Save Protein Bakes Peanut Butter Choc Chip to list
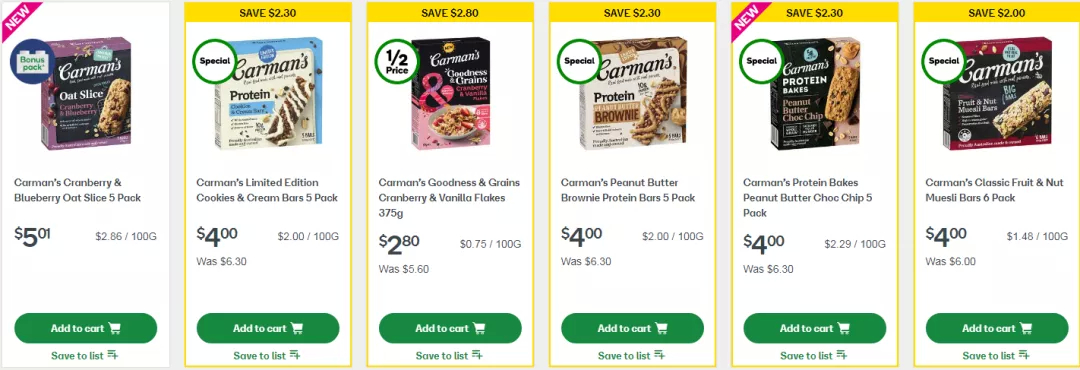Screen dimensions: 1080x370 (x=814, y=356)
